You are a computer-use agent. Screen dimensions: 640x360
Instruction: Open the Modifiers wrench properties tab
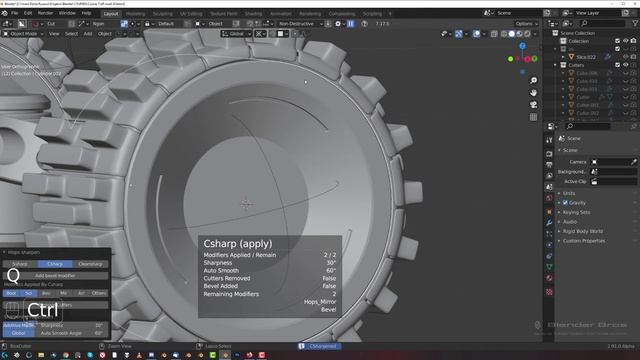(x=549, y=223)
